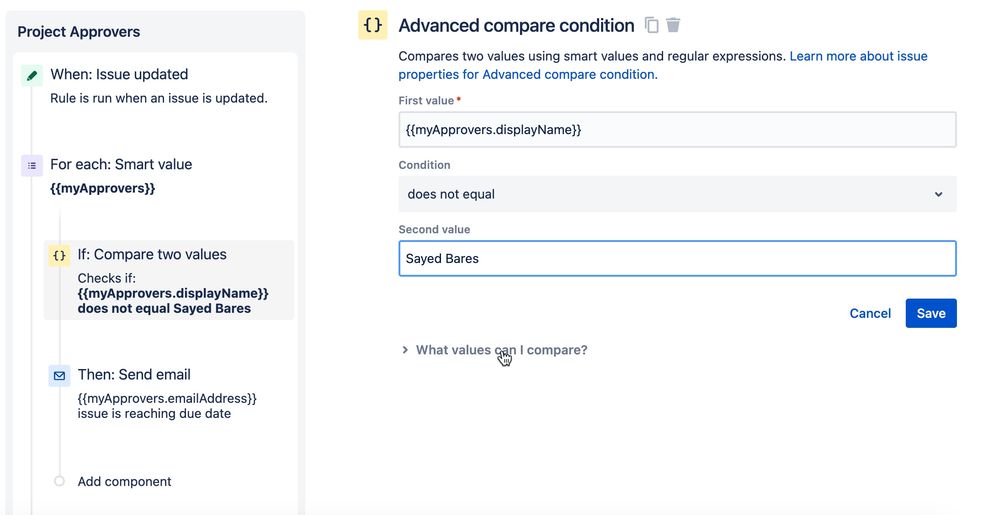Viewport: 999px width, 515px height.
Task: Click the Send email envelope icon
Action: 59,376
